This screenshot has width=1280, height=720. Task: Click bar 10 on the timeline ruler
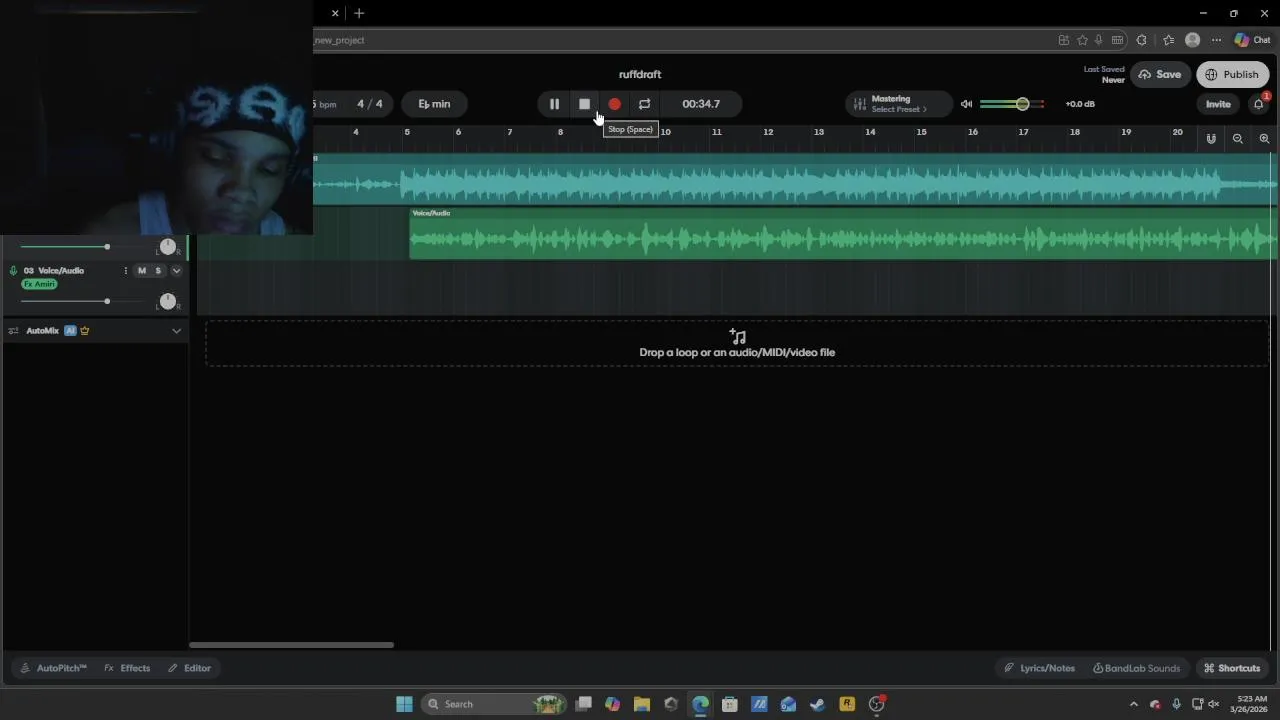pyautogui.click(x=665, y=132)
